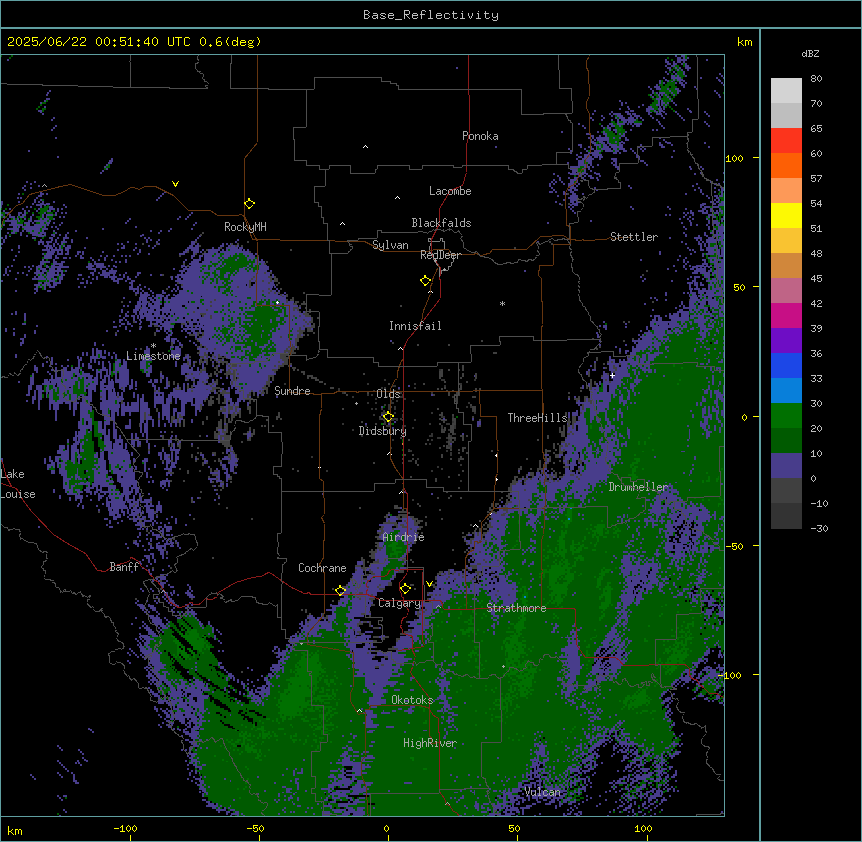
Task: Click the Cochrane city label
Action: (322, 568)
